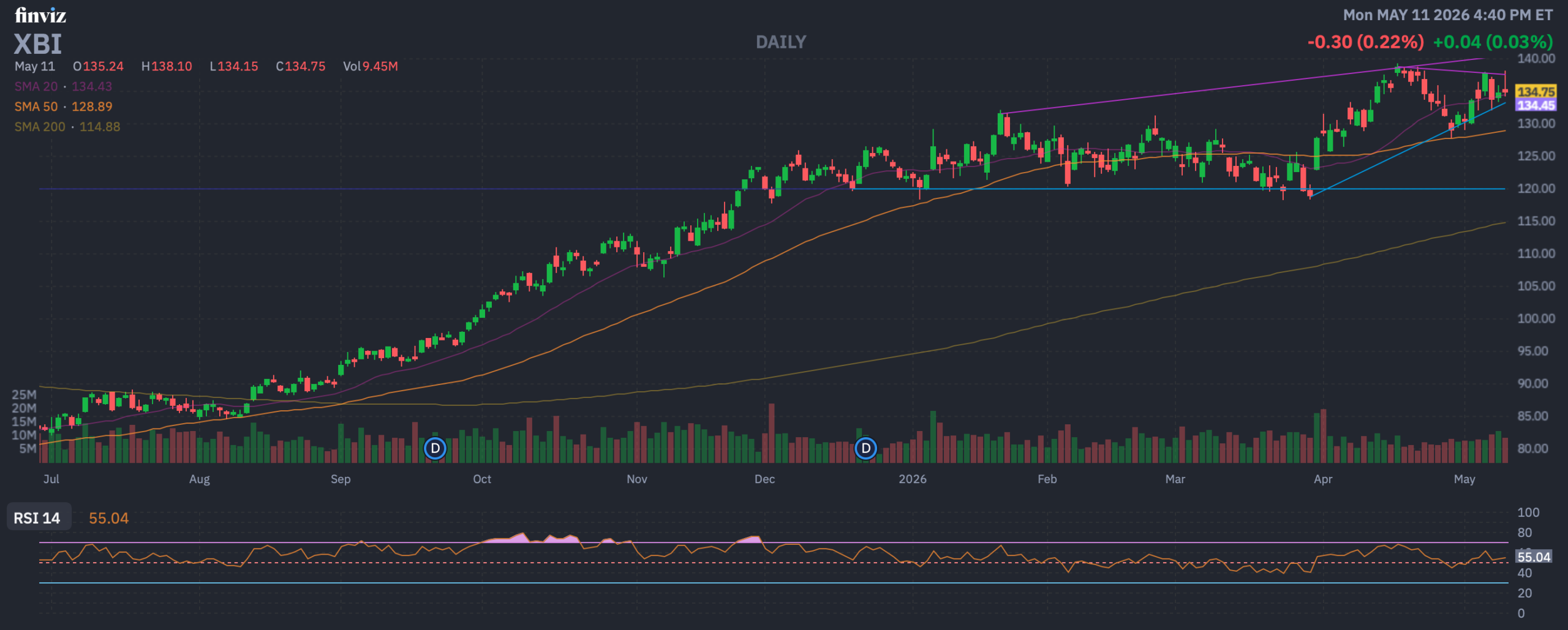Select the SMA 50 legend value 128.89
The width and height of the screenshot is (1568, 630).
pos(92,107)
